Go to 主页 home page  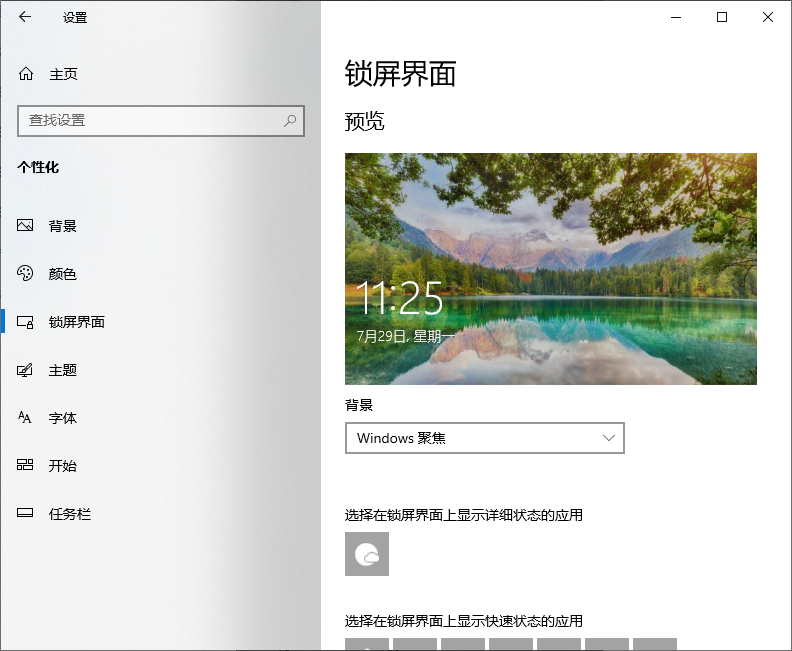pos(161,74)
